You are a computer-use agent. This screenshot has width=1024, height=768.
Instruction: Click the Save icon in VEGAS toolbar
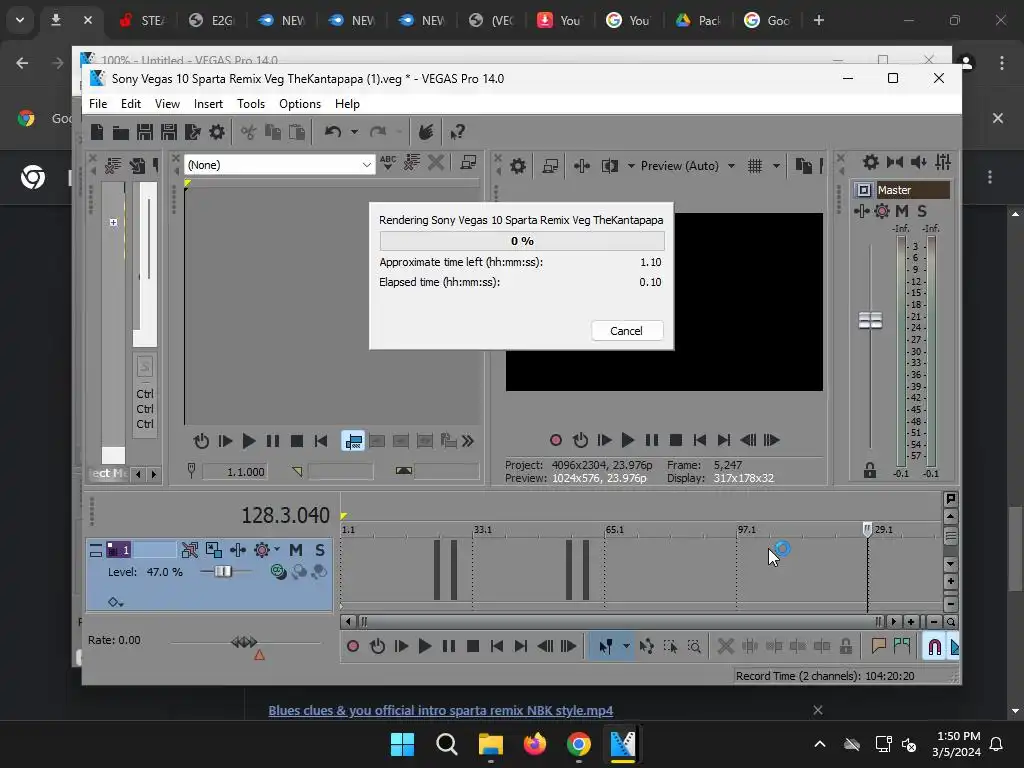coord(145,132)
